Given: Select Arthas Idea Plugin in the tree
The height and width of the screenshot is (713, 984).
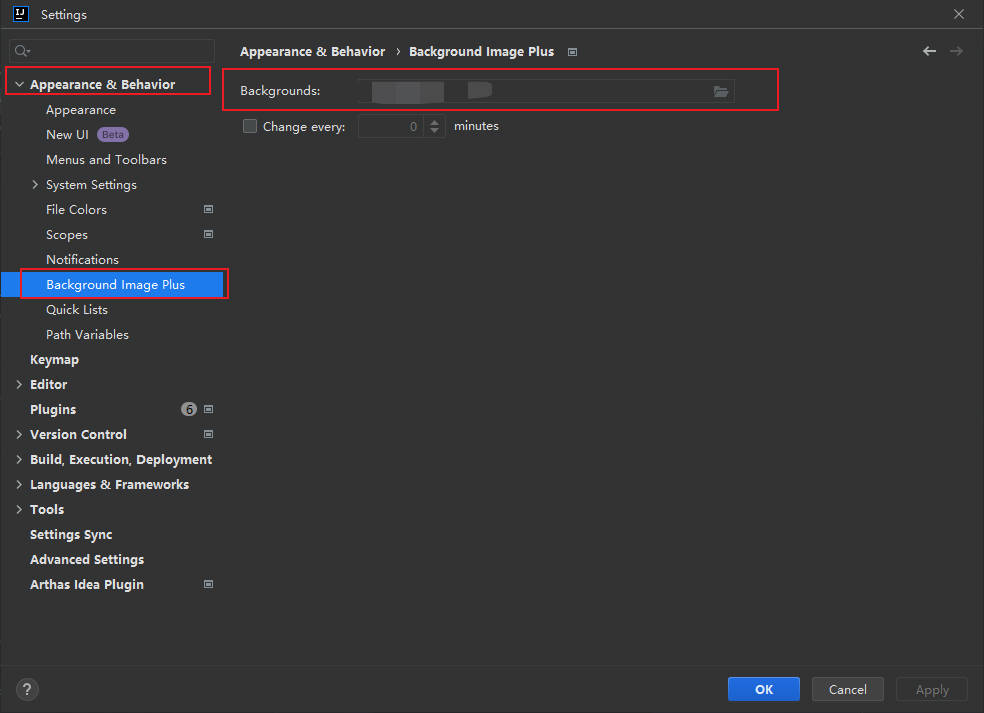Looking at the screenshot, I should coord(87,584).
